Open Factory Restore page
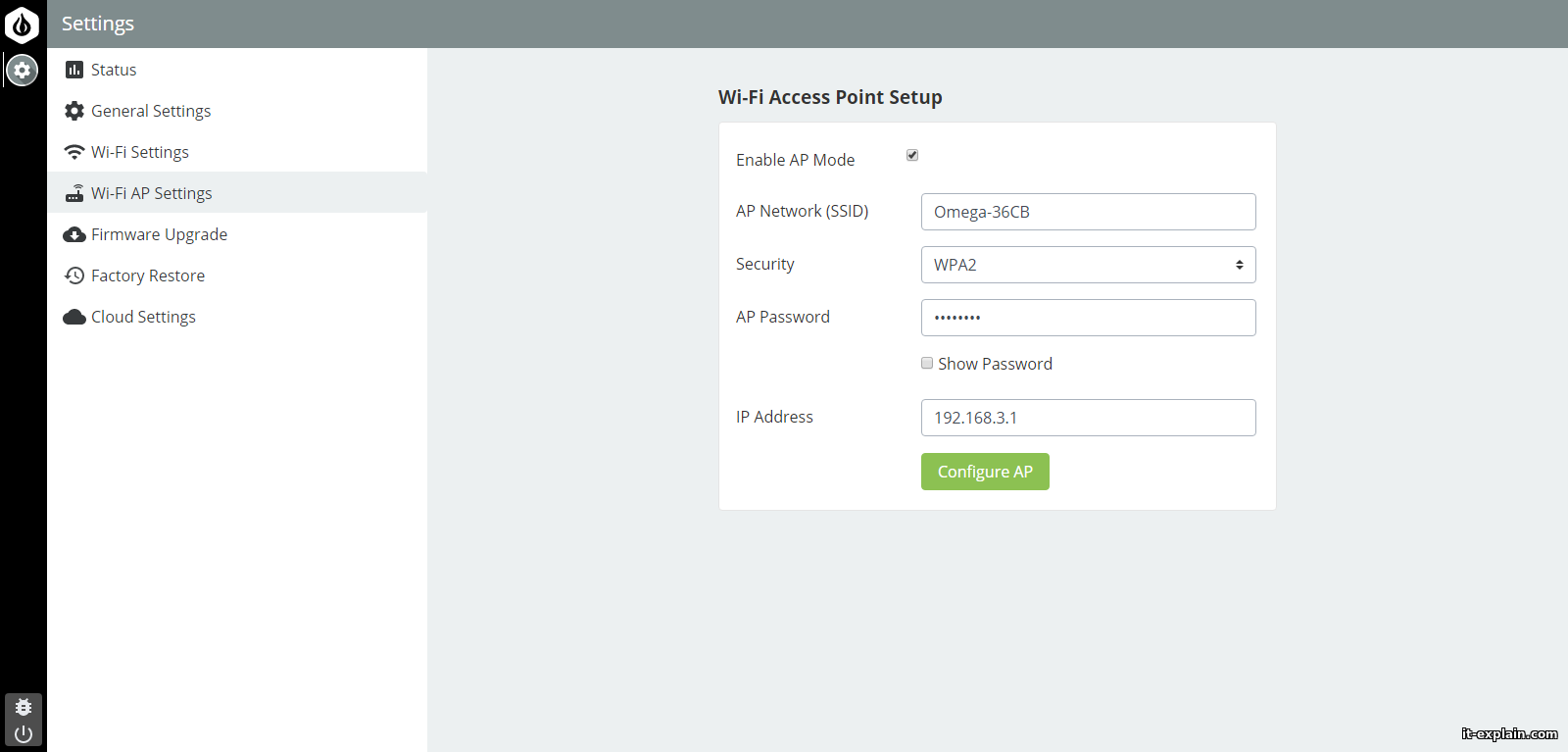1568x752 pixels. 148,276
